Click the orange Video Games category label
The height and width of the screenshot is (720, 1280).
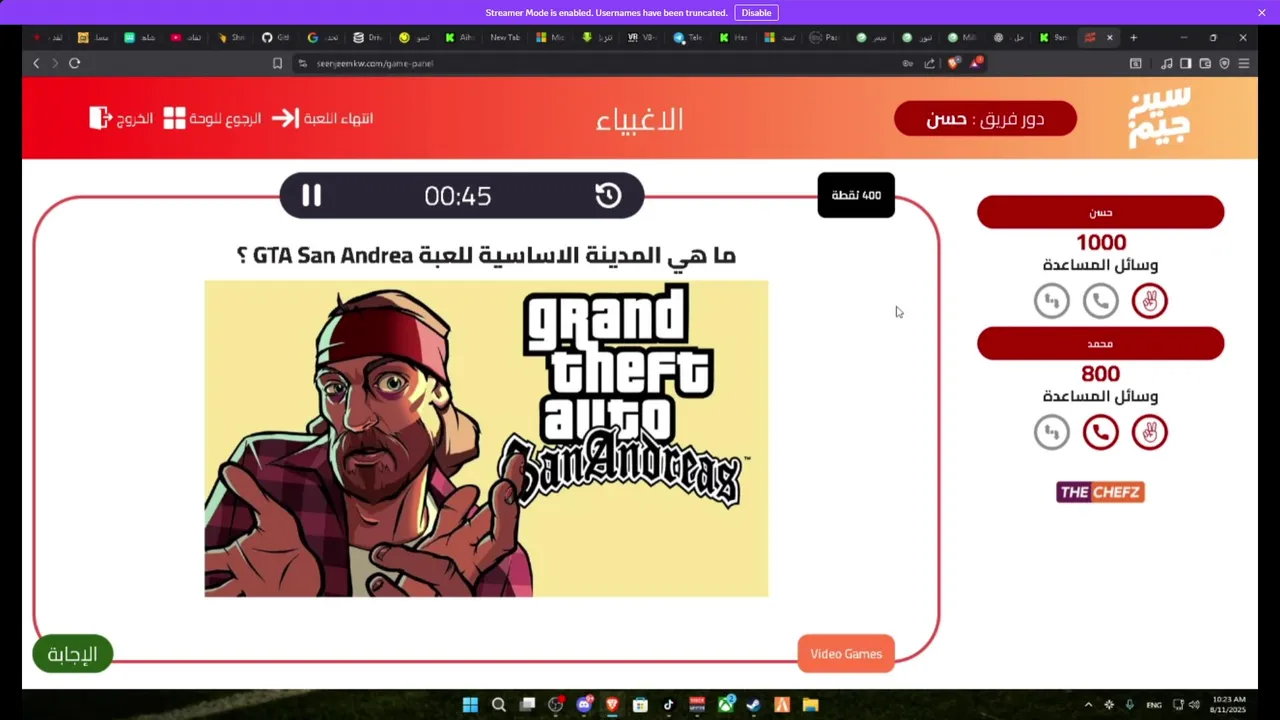(x=846, y=654)
